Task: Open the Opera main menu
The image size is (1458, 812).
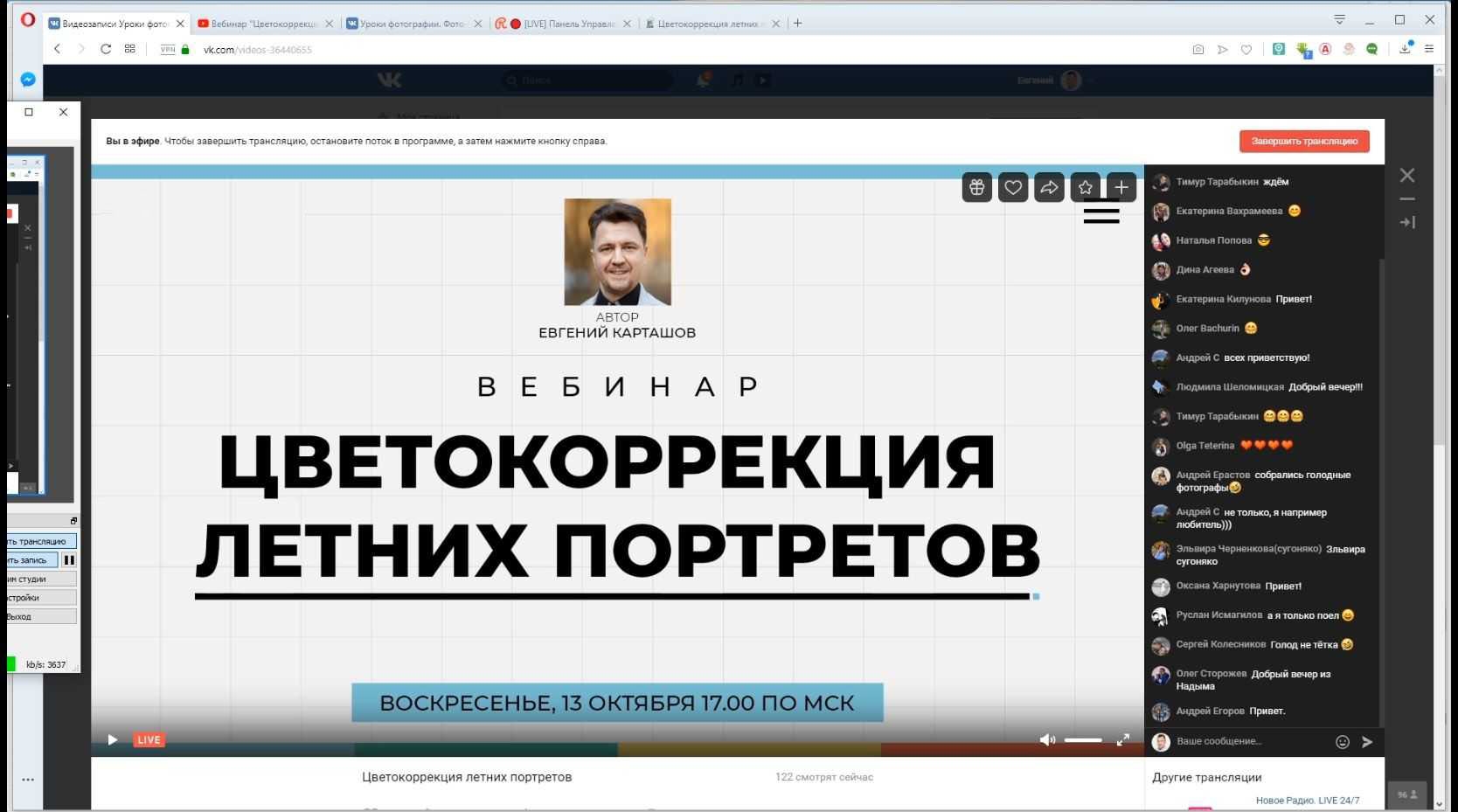Action: coord(28,19)
